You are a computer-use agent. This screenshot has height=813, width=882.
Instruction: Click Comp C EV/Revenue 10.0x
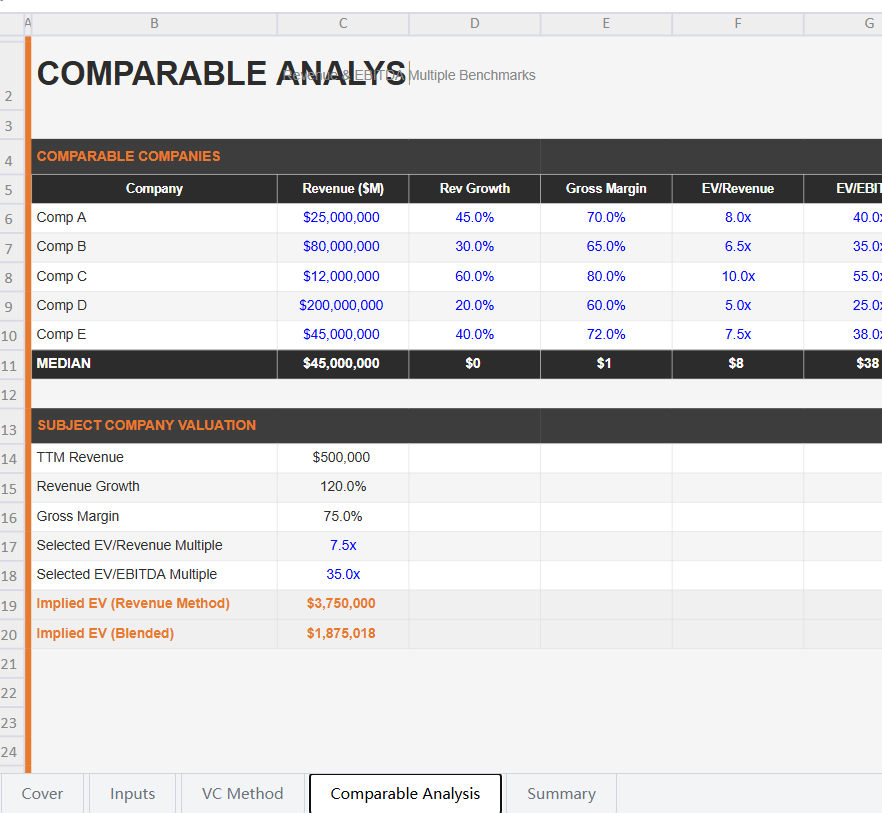[738, 277]
